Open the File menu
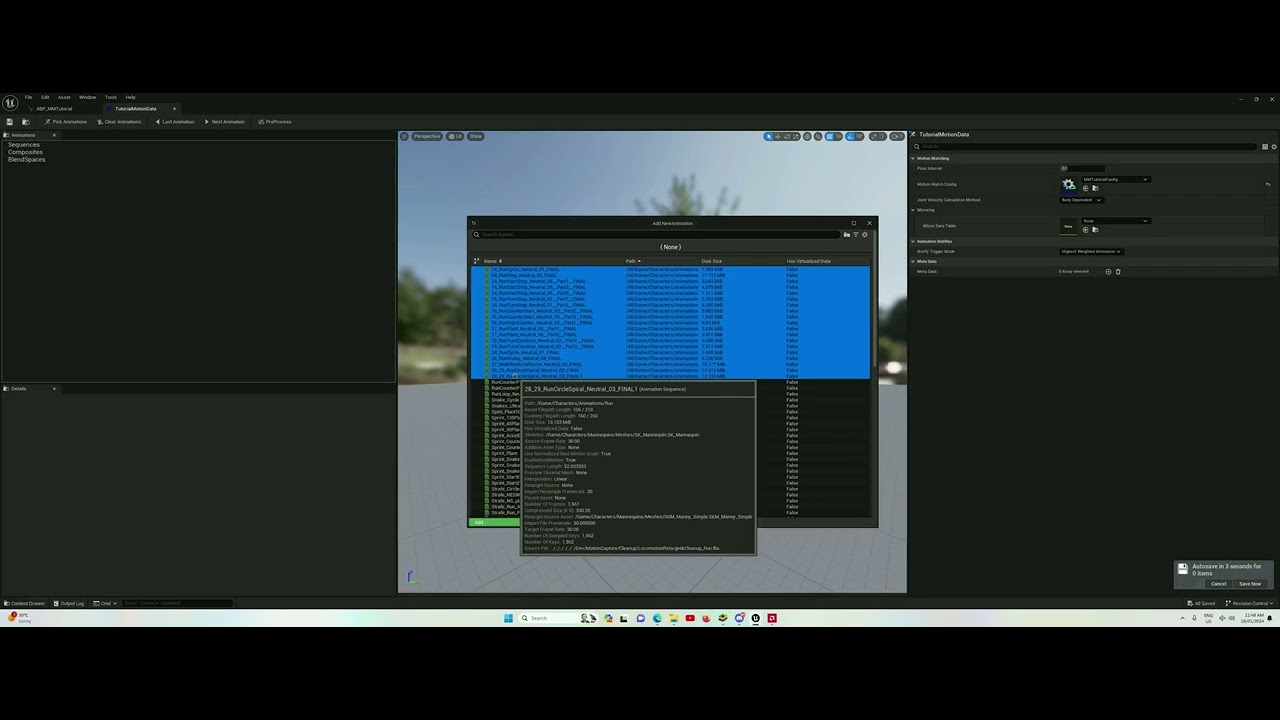Viewport: 1280px width, 720px height. pos(28,97)
